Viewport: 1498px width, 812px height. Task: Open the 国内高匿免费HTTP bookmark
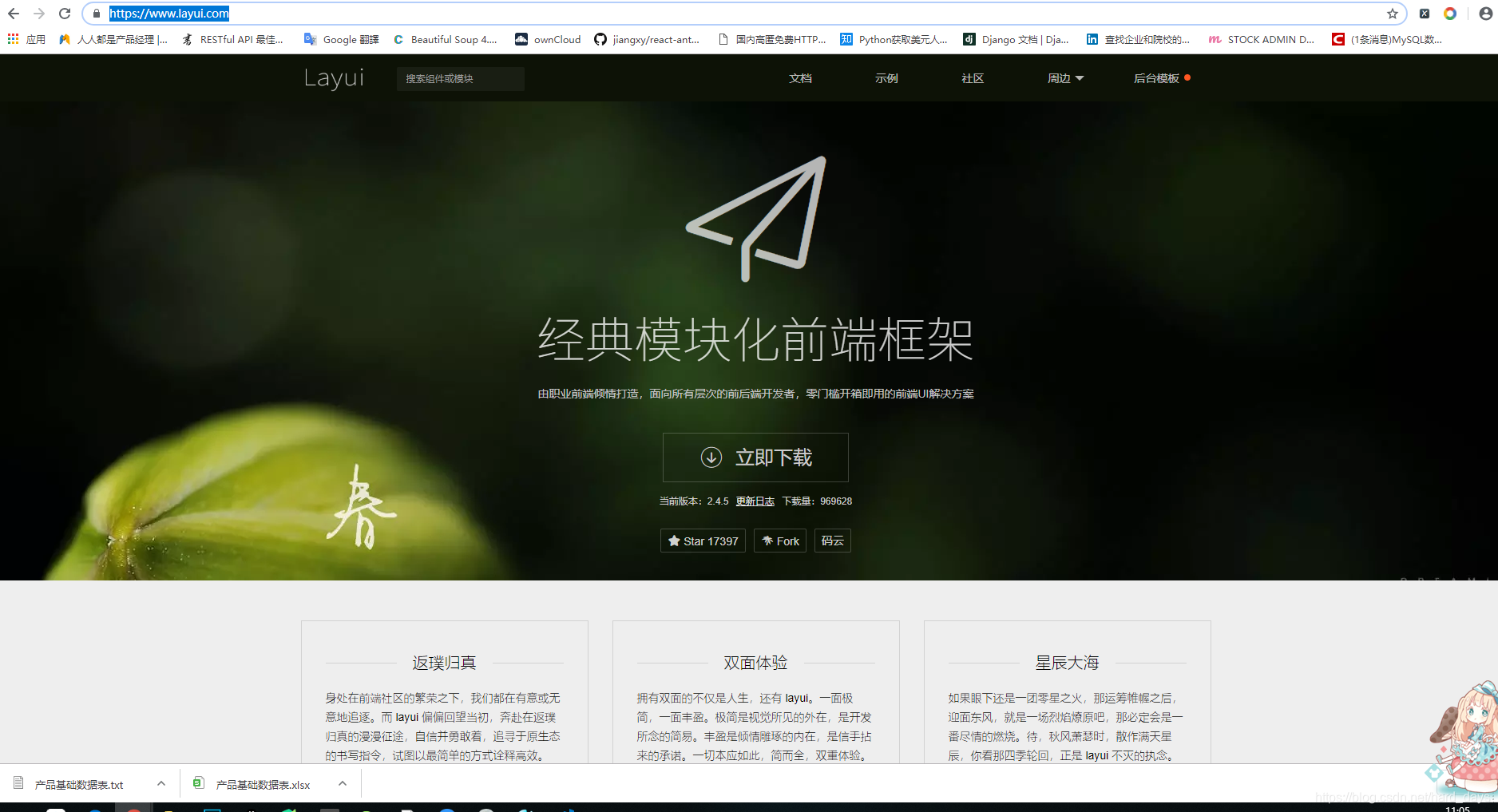tap(772, 39)
